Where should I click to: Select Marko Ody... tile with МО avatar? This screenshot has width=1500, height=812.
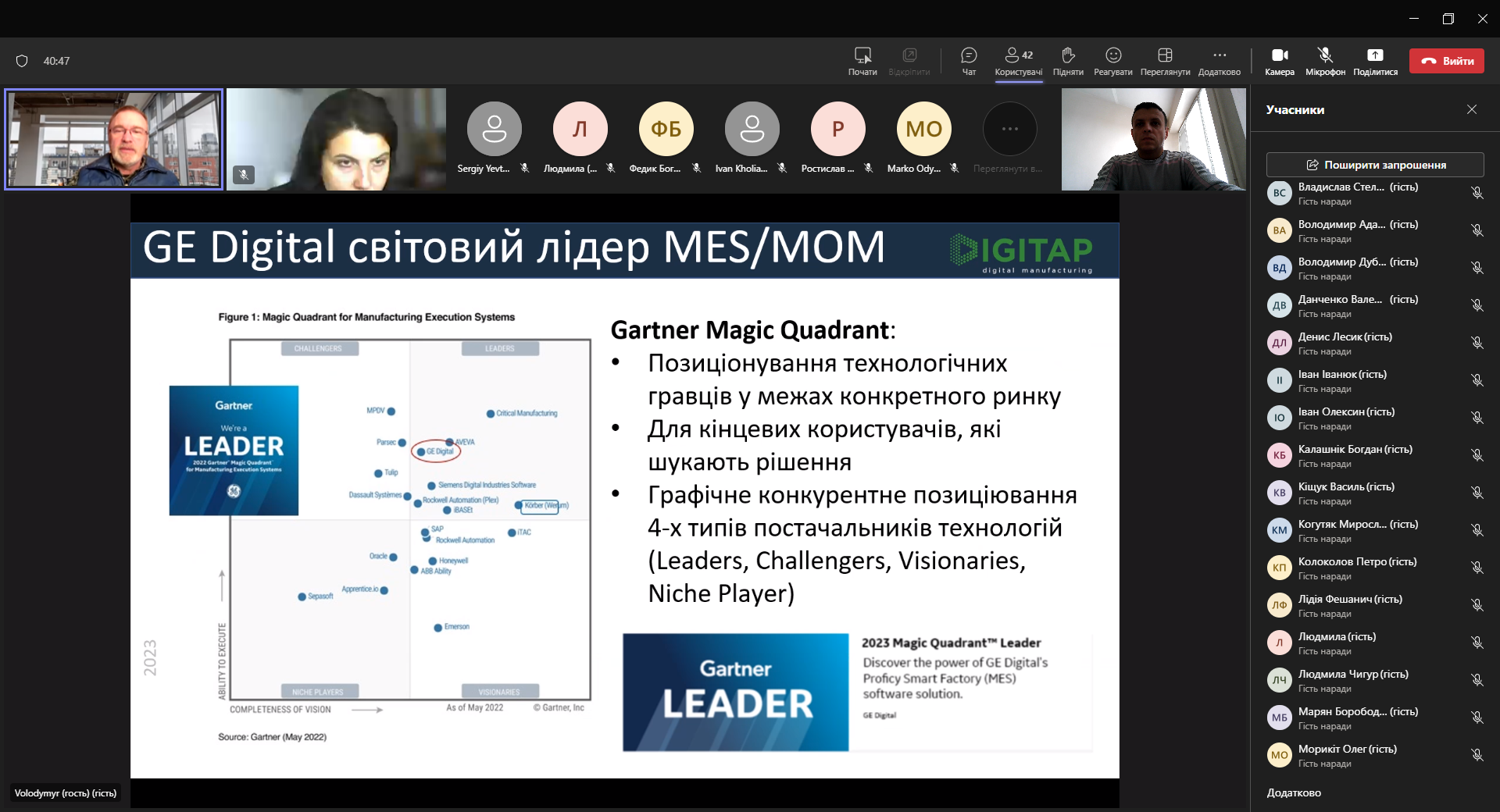[923, 138]
